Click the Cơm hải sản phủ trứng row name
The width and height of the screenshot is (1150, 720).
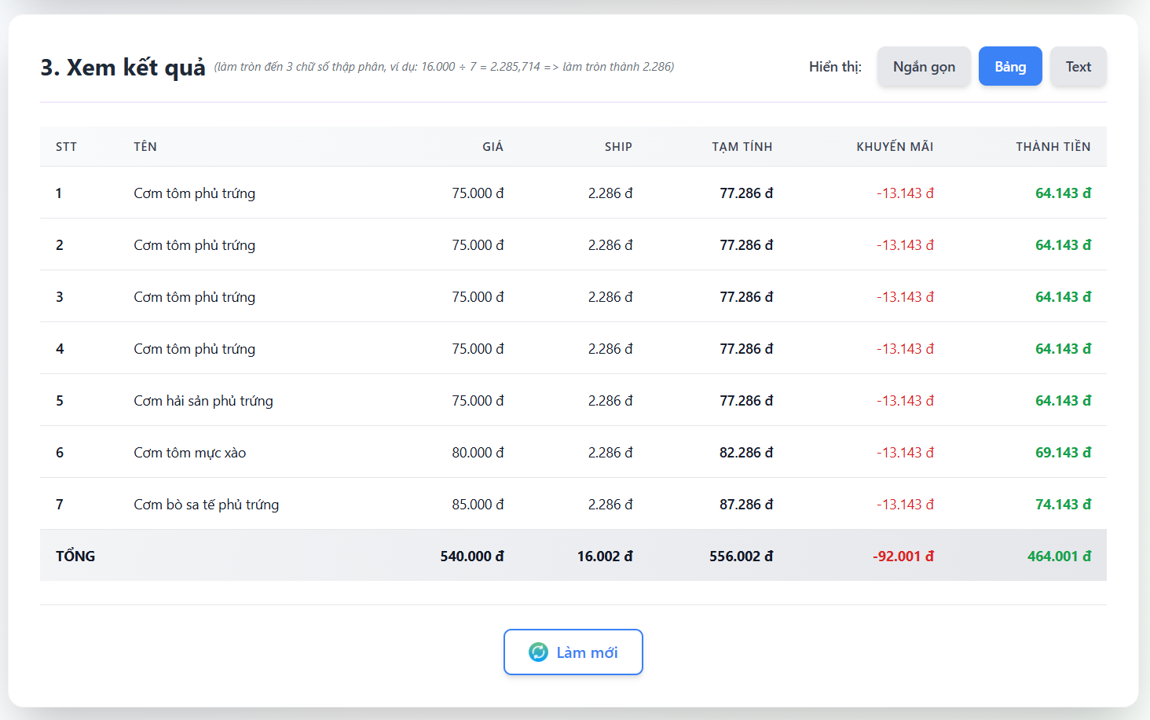click(203, 401)
